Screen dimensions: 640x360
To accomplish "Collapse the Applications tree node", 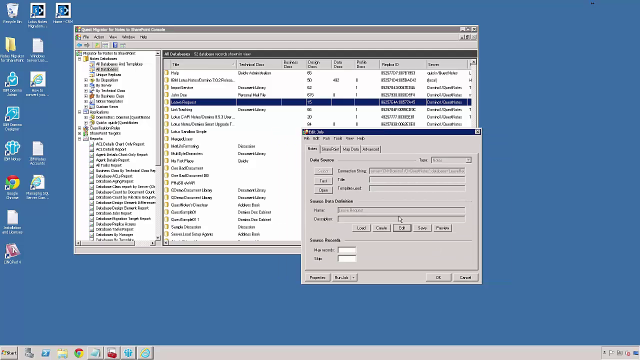I will (80, 112).
